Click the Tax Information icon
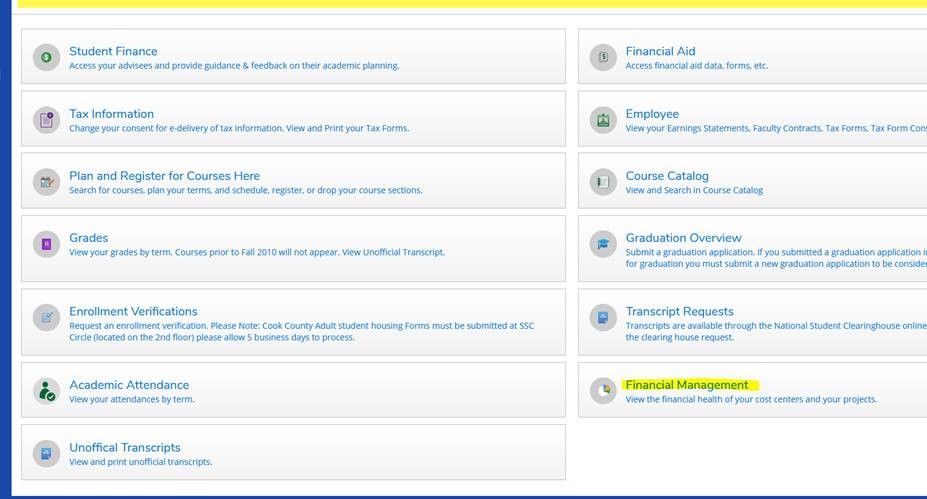The image size is (927, 499). (x=46, y=120)
